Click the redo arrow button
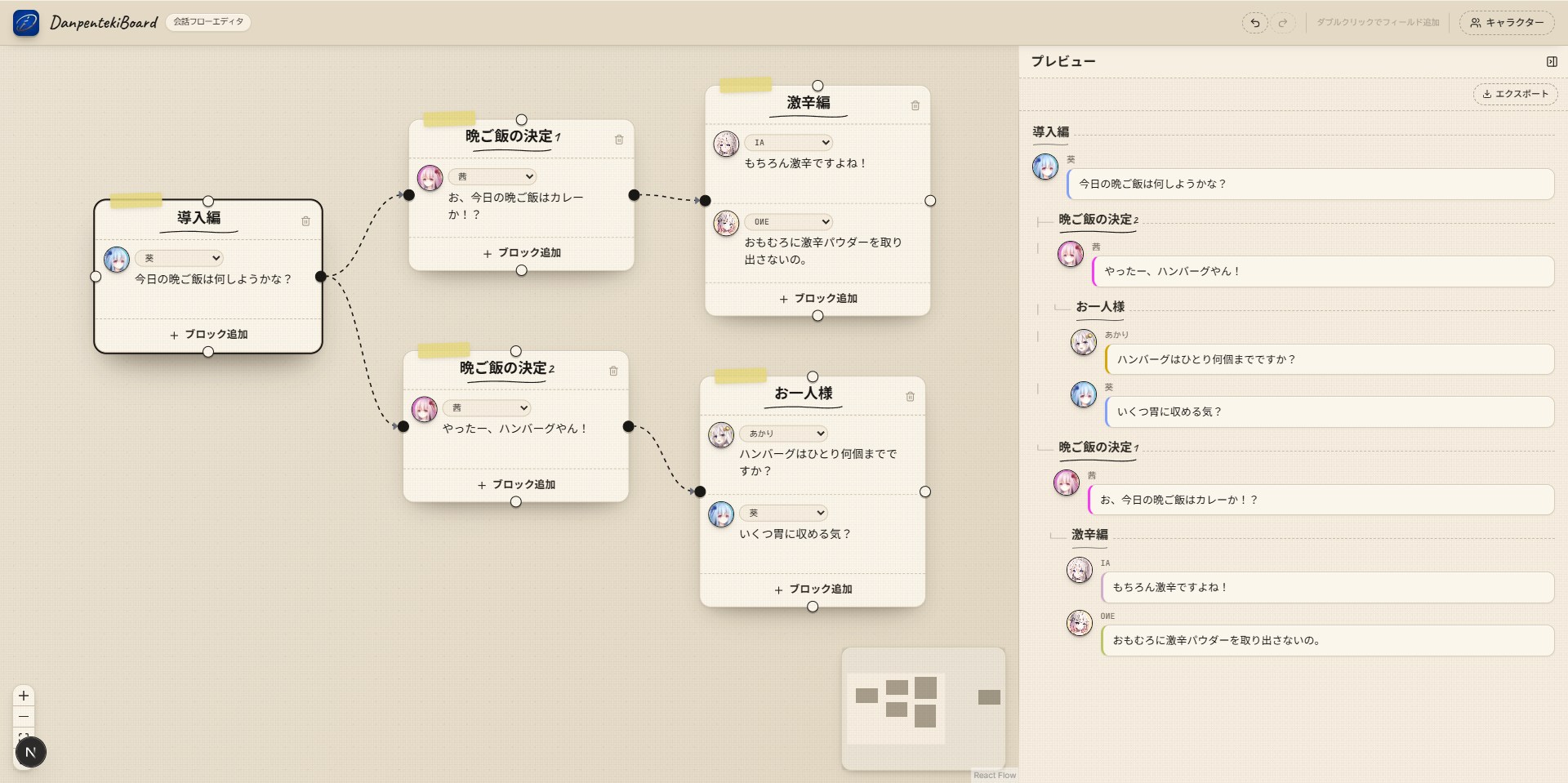This screenshot has height=783, width=1568. [x=1282, y=23]
